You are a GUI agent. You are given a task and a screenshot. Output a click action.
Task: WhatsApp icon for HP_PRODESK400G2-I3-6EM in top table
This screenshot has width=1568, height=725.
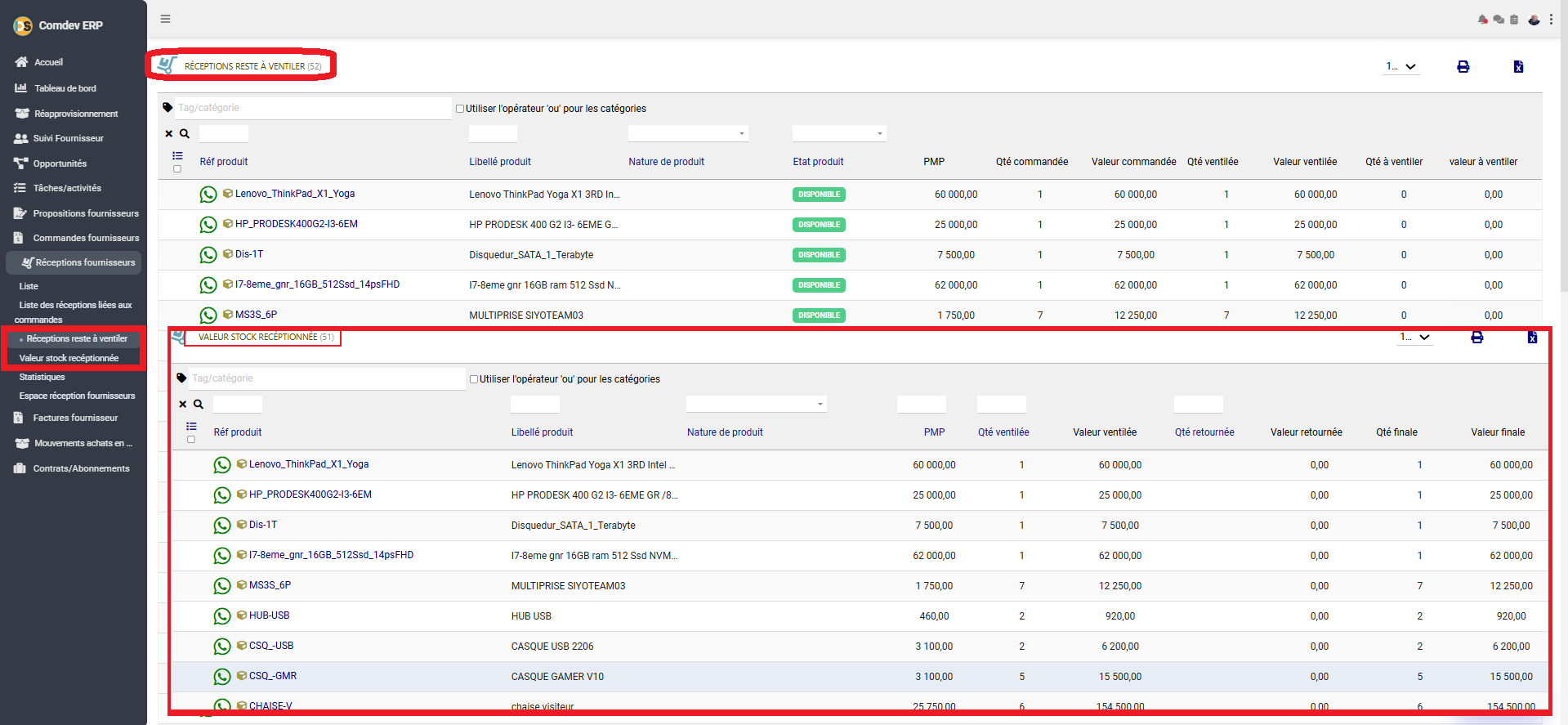[x=208, y=225]
